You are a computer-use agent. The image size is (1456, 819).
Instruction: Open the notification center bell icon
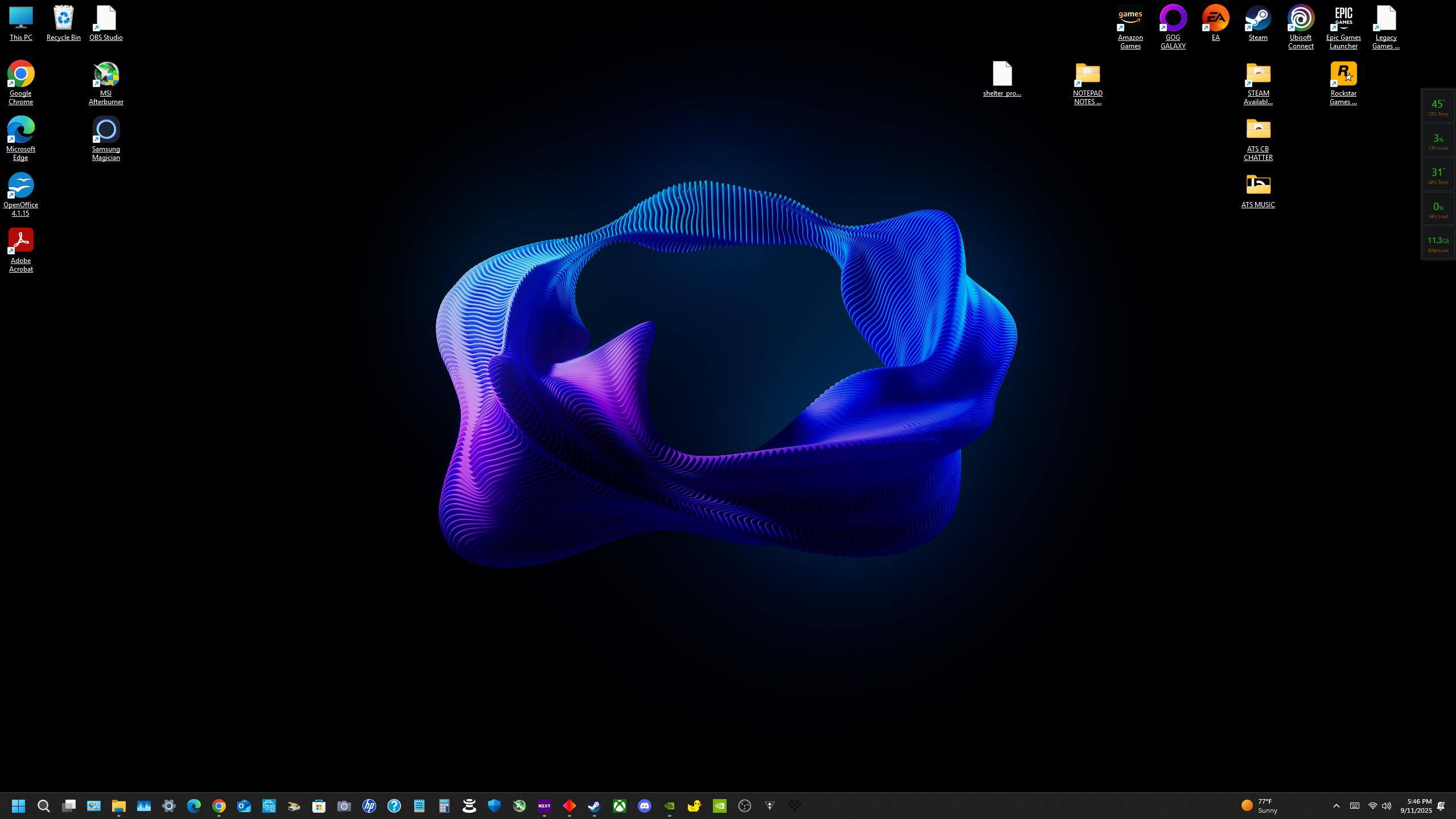(1441, 805)
